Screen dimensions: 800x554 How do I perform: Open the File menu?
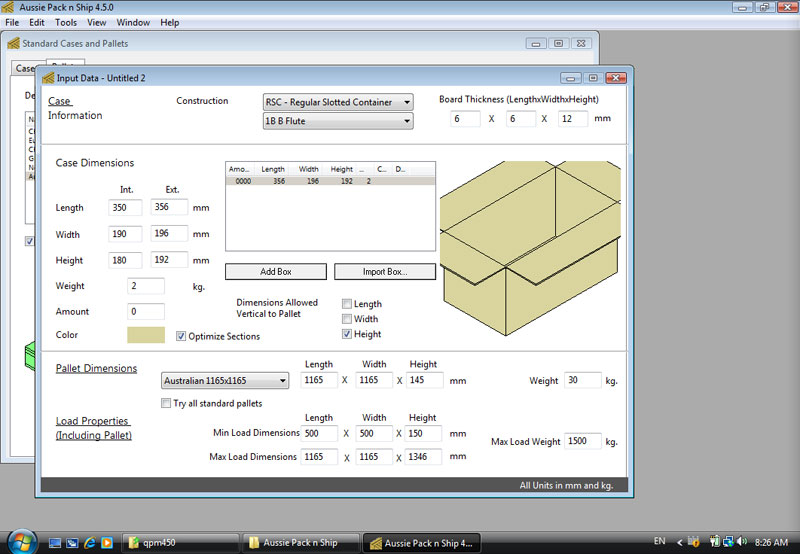pos(12,22)
